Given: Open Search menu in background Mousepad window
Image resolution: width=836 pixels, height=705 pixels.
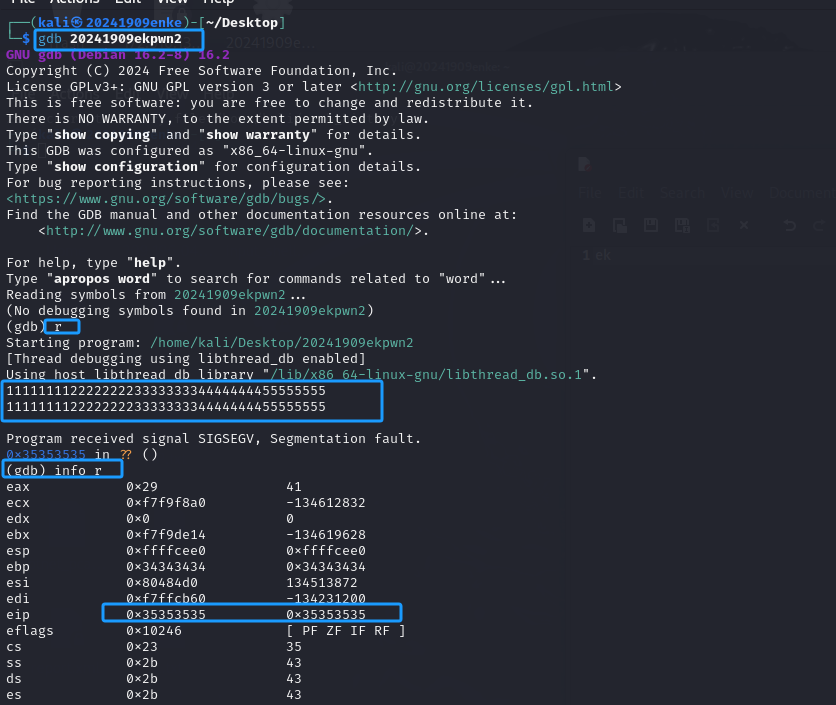Looking at the screenshot, I should 682,193.
